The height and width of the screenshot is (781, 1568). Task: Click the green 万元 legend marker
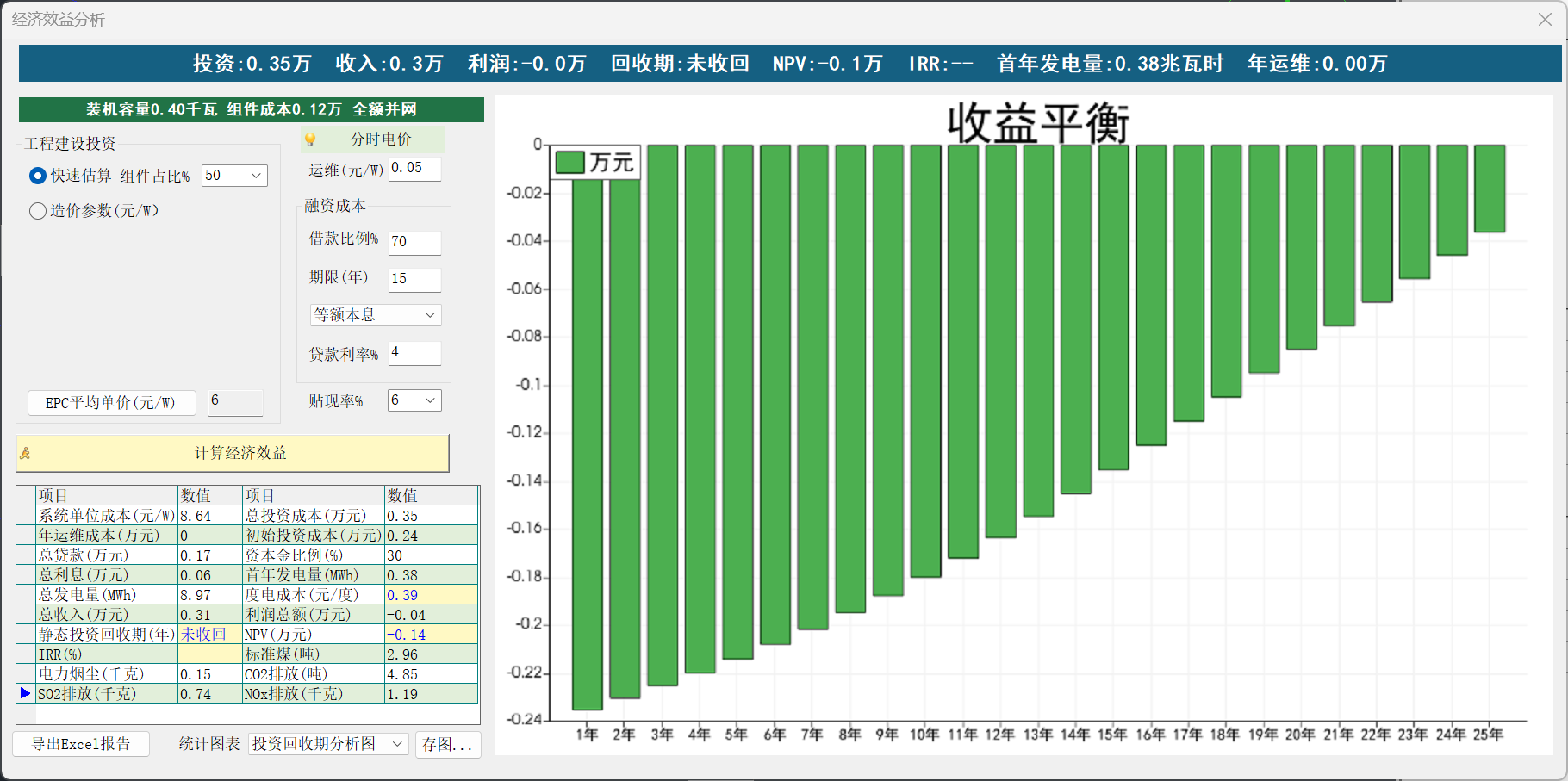click(569, 162)
